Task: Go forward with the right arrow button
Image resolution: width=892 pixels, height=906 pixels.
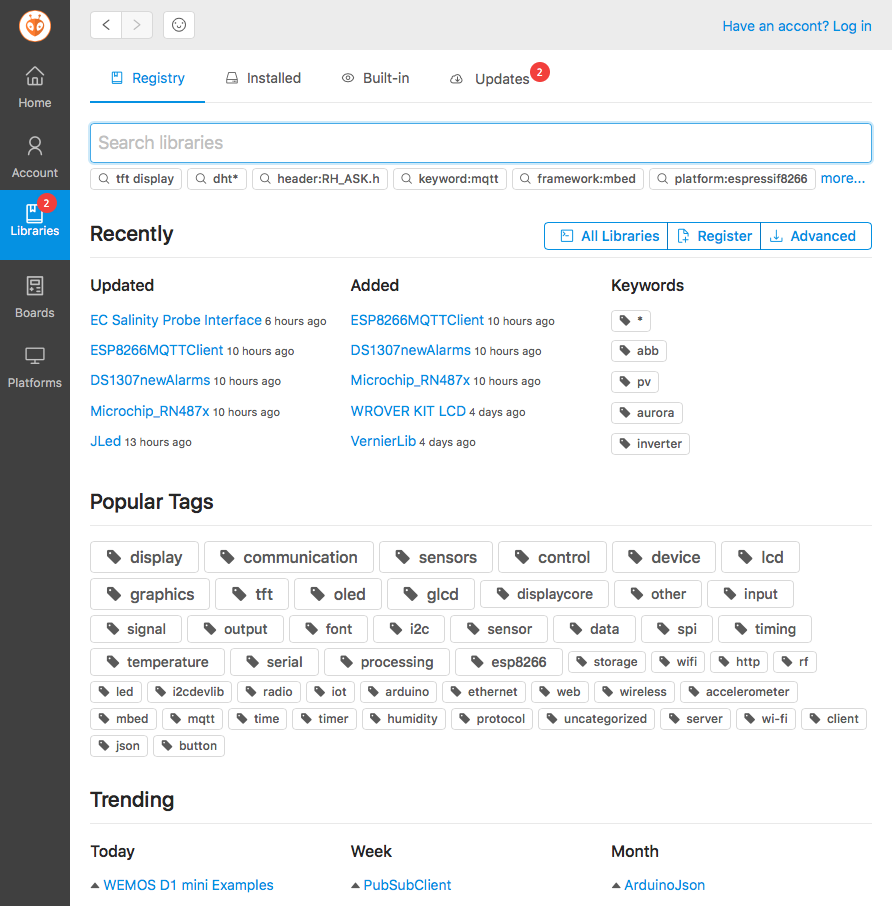Action: (x=137, y=25)
